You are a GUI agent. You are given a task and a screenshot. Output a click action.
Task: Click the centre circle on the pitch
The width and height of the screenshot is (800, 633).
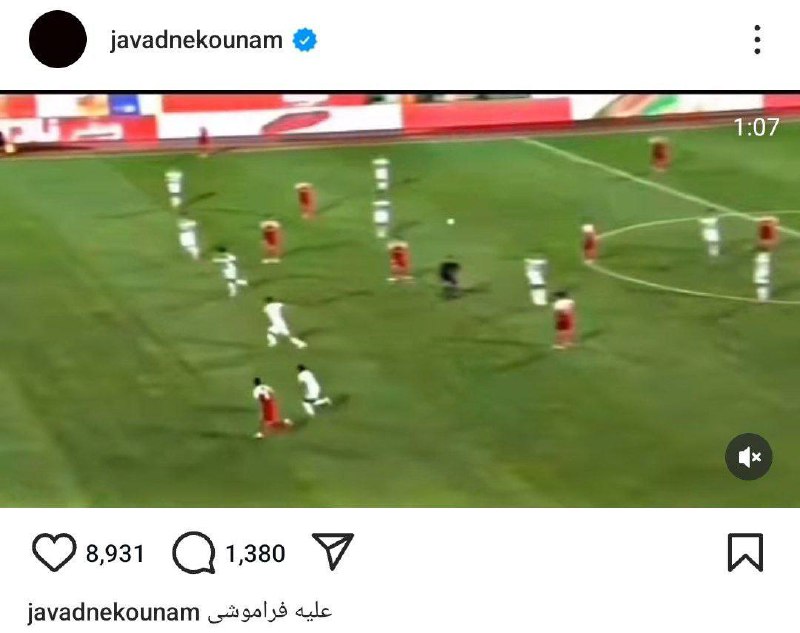(x=699, y=259)
